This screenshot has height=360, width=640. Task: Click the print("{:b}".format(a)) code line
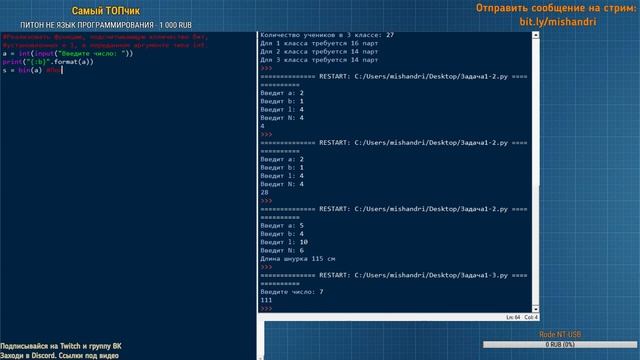click(48, 62)
